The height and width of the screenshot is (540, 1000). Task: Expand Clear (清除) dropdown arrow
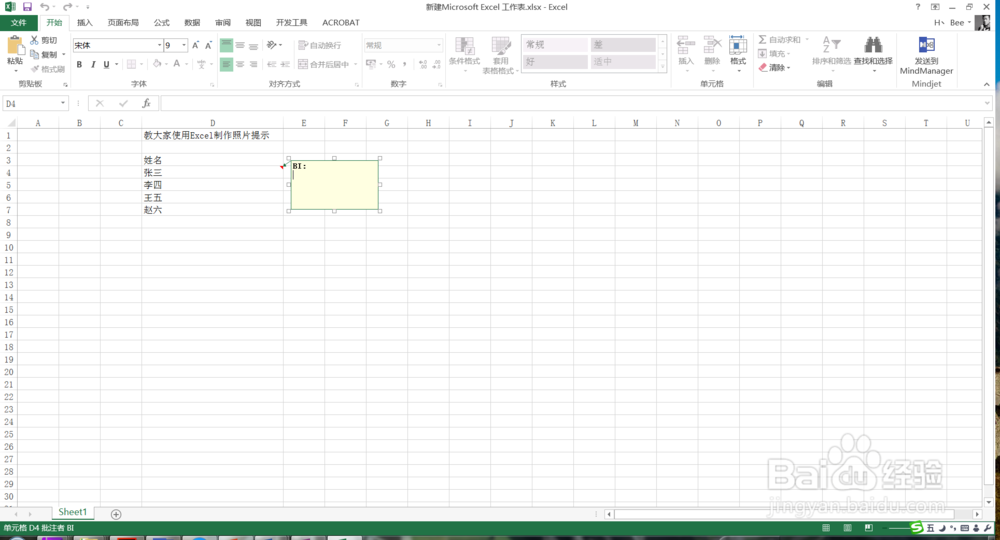pos(788,68)
